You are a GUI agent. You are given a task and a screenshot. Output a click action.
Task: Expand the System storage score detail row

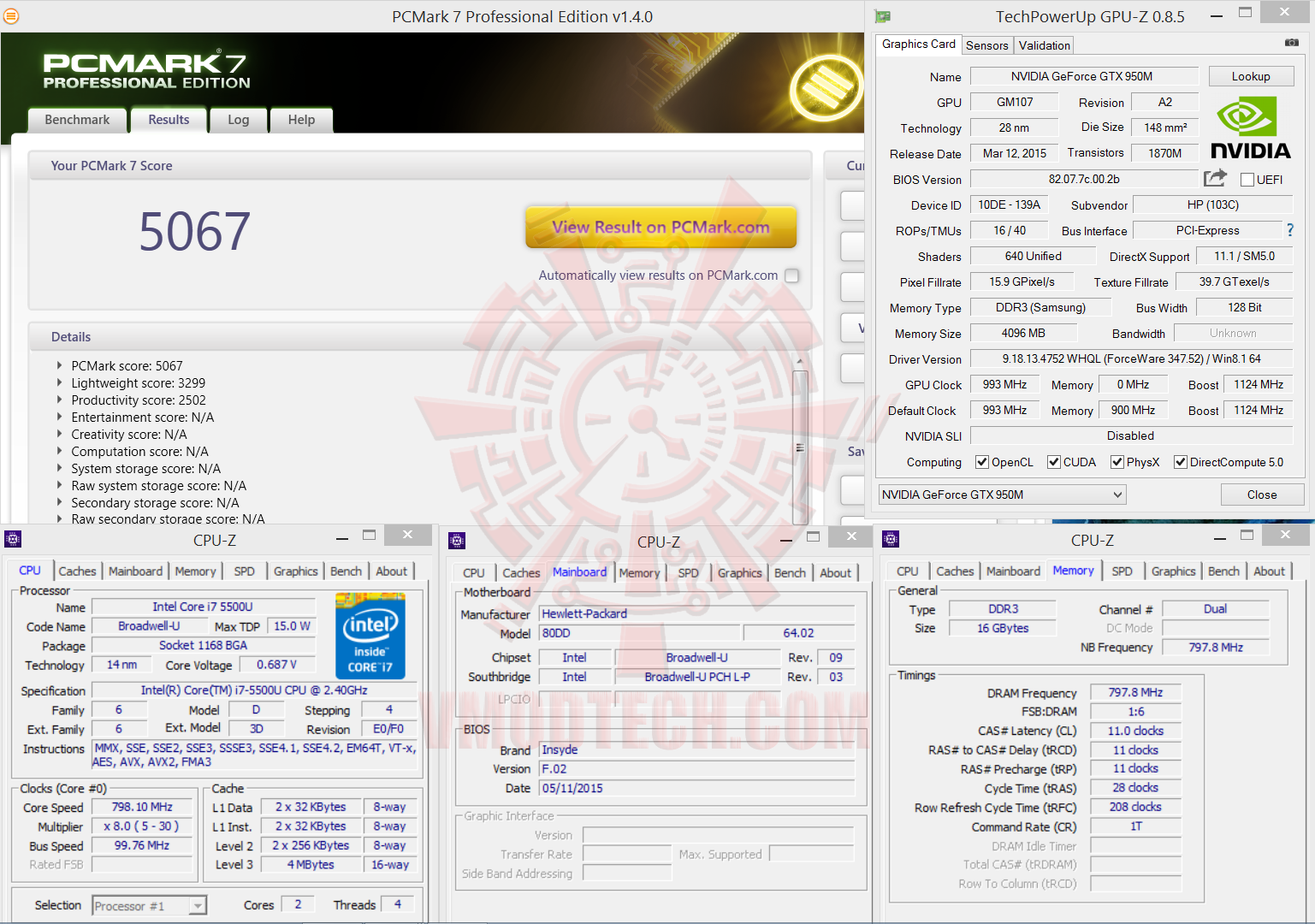coord(59,468)
